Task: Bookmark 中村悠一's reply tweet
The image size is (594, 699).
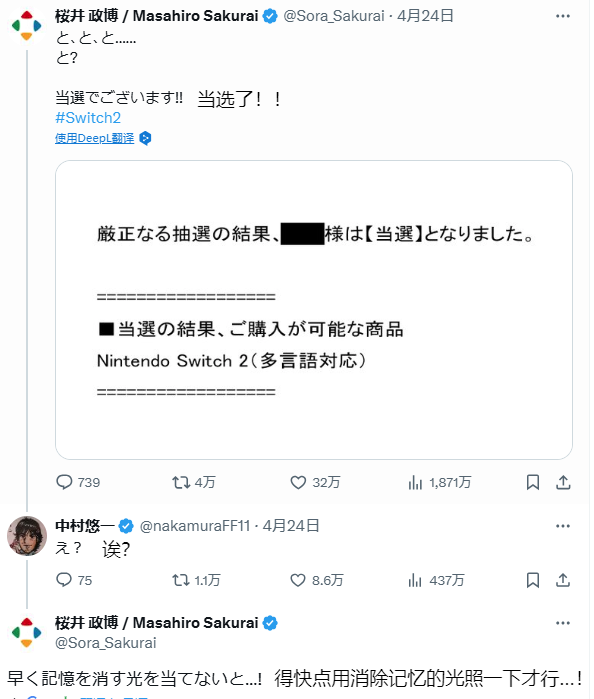Action: click(533, 580)
